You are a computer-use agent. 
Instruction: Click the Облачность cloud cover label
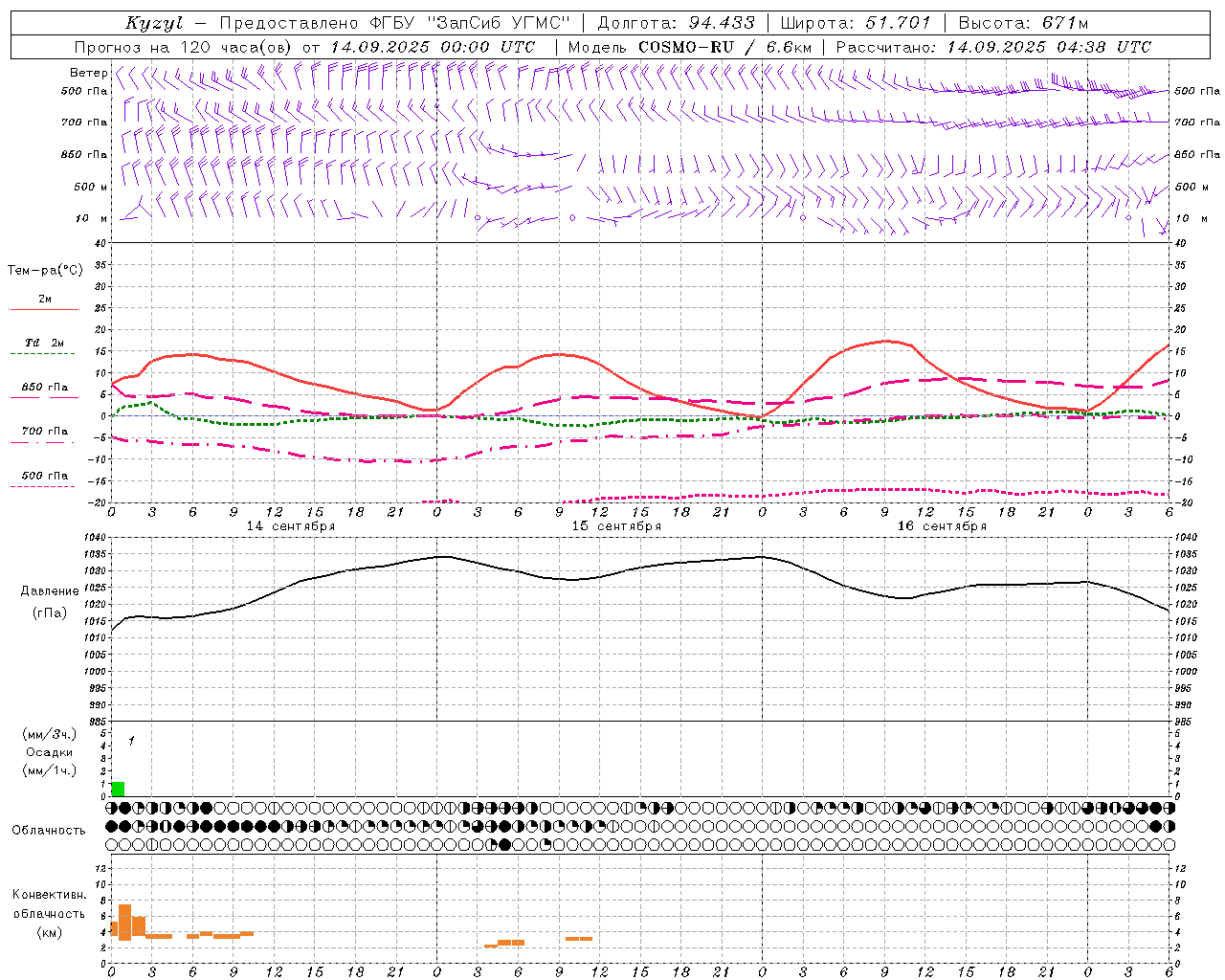pos(49,831)
